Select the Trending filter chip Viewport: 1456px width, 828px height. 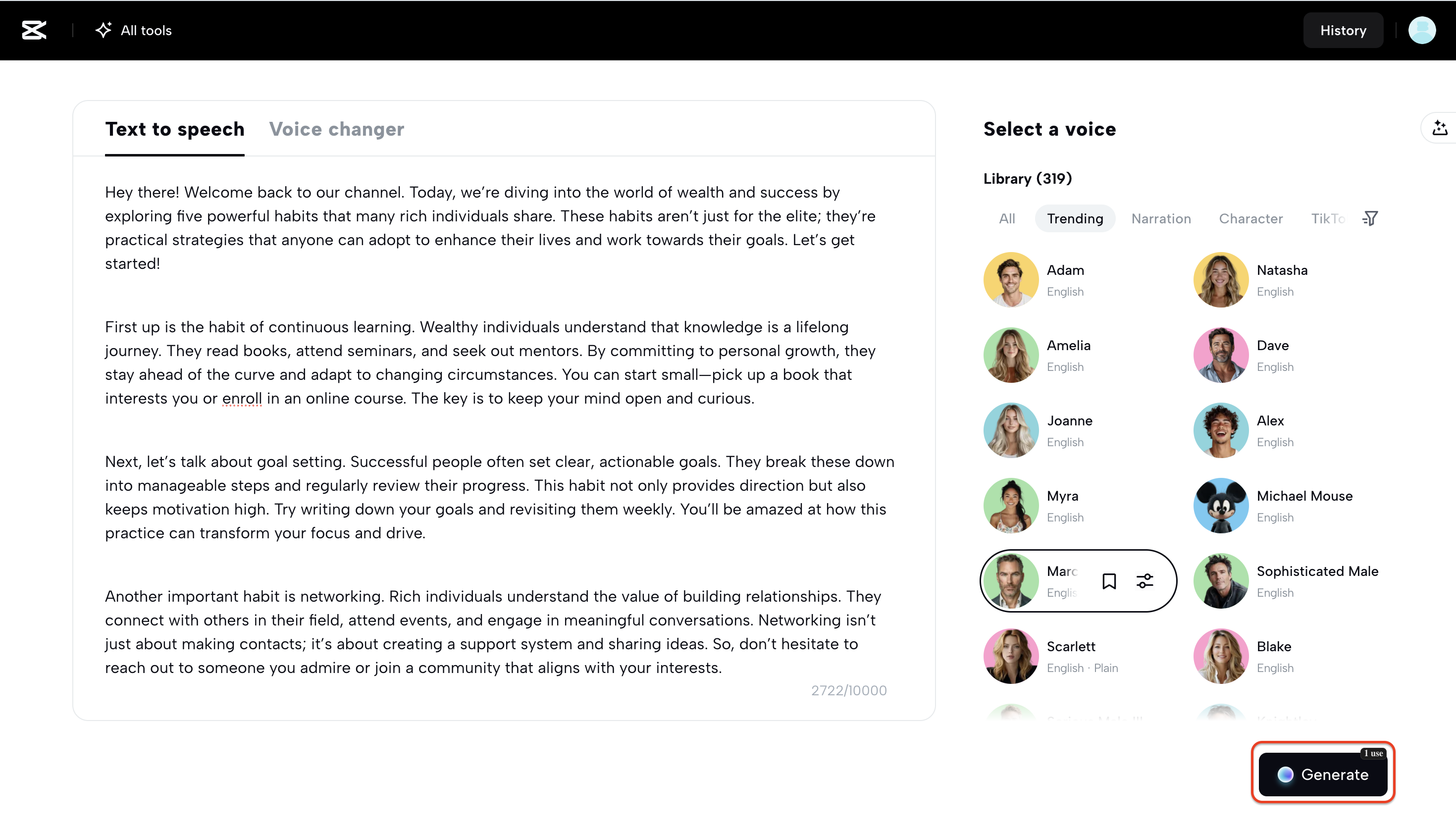(1075, 218)
